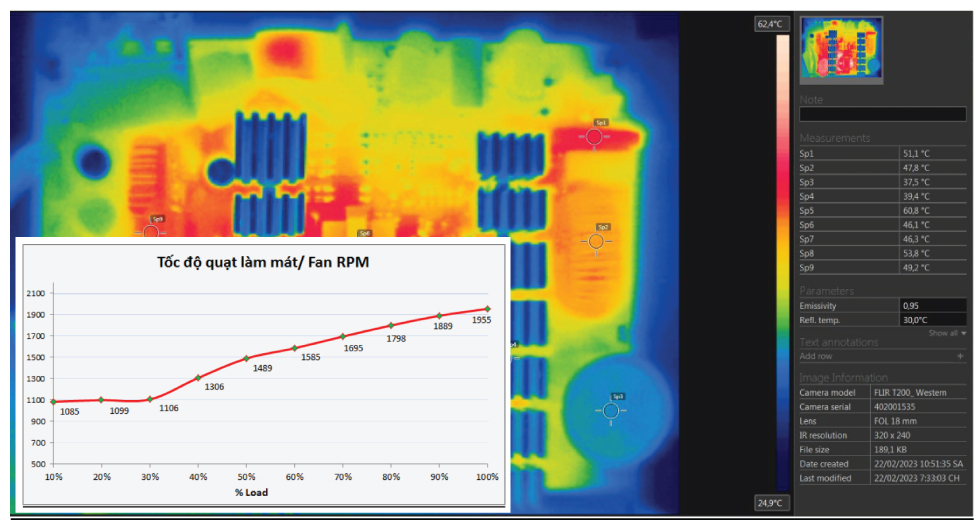Screen dimensions: 980x528
Task: Click the 1798 data label on the chart
Action: point(396,339)
